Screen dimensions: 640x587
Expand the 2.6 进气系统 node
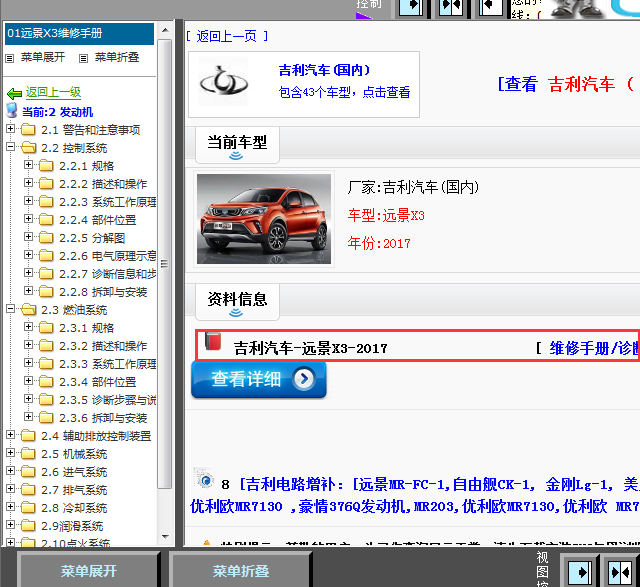[x=11, y=471]
